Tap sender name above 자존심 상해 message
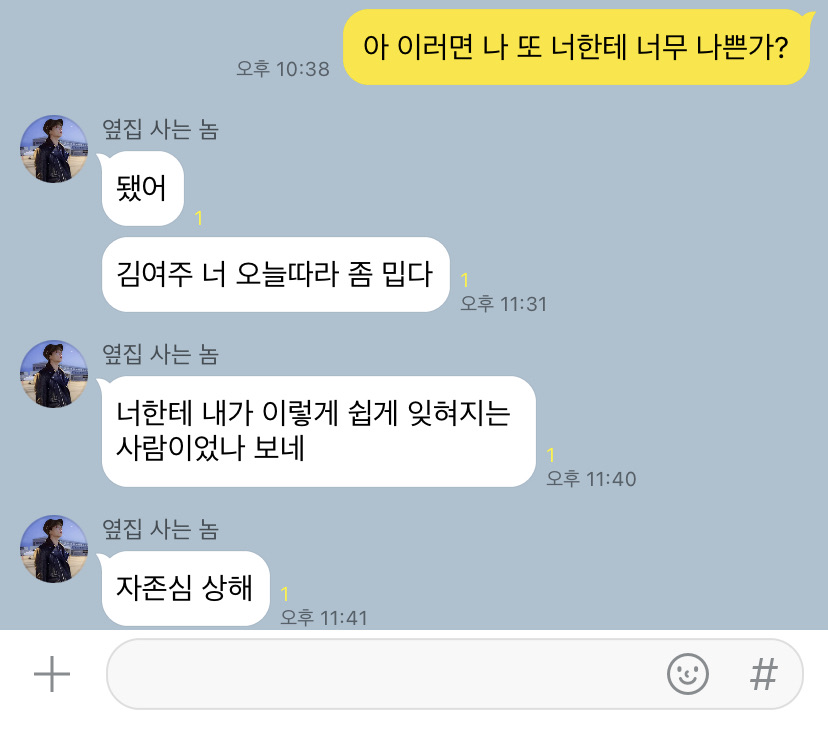 coord(160,530)
